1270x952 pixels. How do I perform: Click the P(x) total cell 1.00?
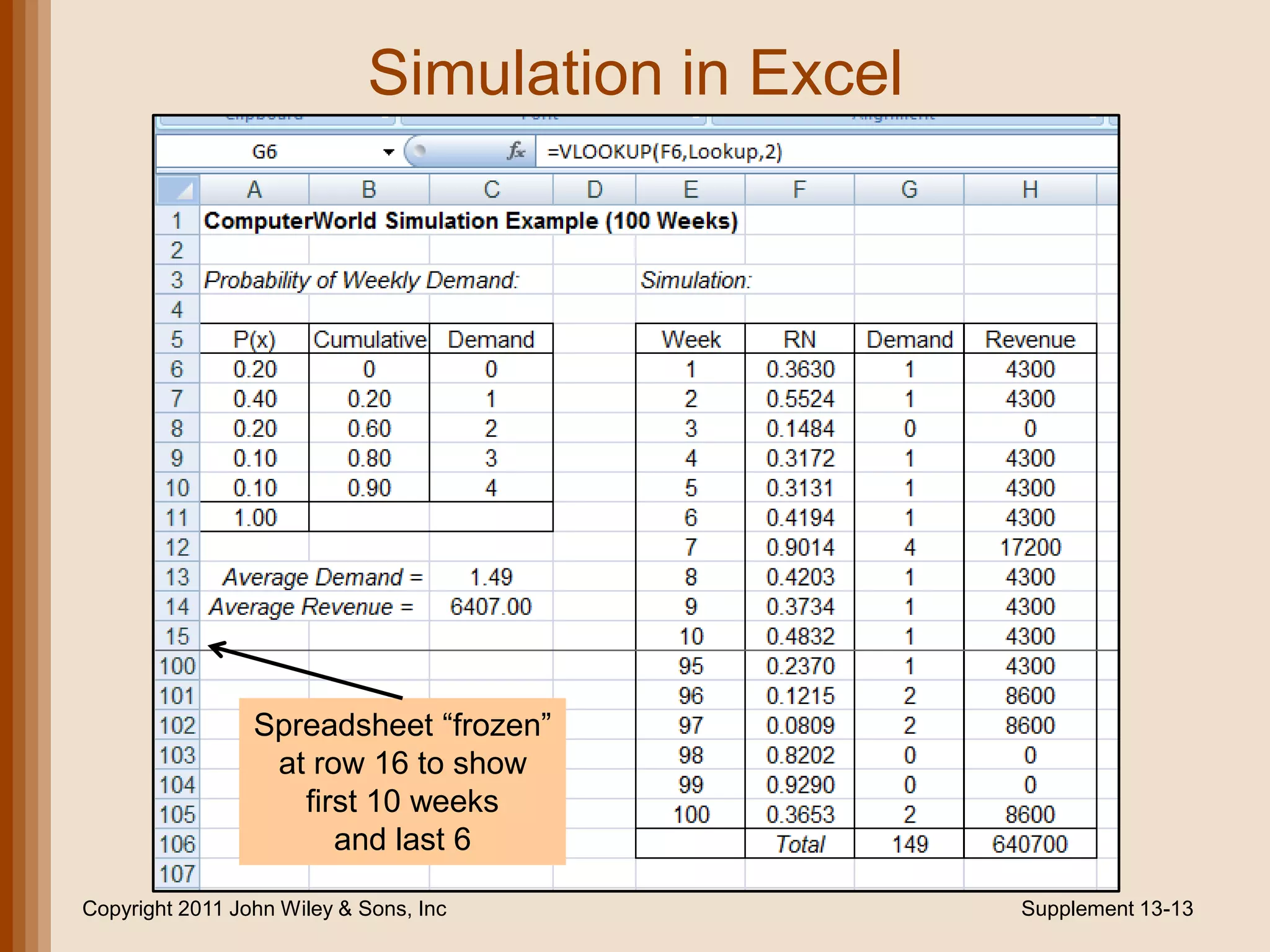[x=254, y=518]
